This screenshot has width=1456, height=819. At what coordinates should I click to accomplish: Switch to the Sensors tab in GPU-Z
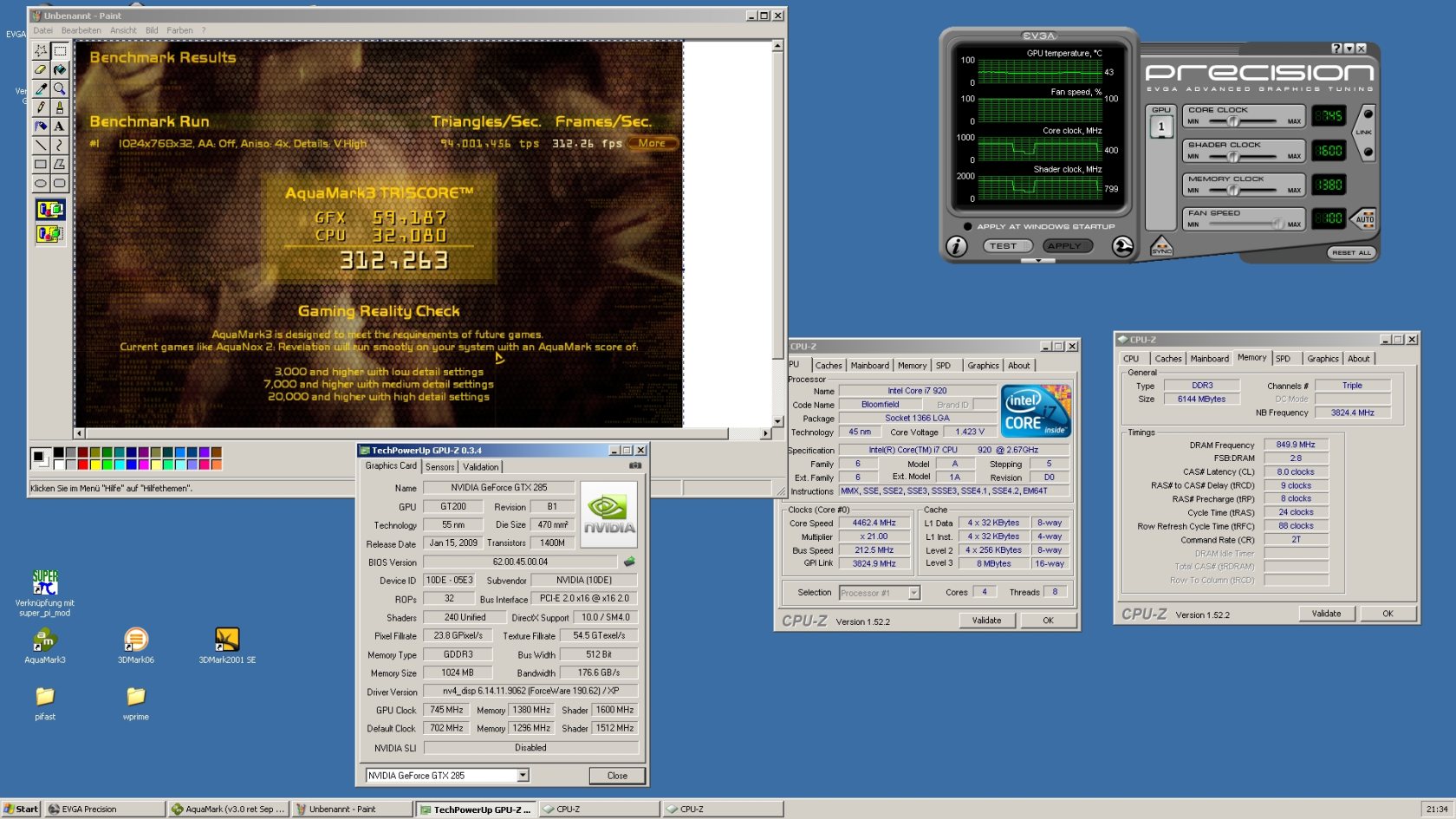coord(439,466)
